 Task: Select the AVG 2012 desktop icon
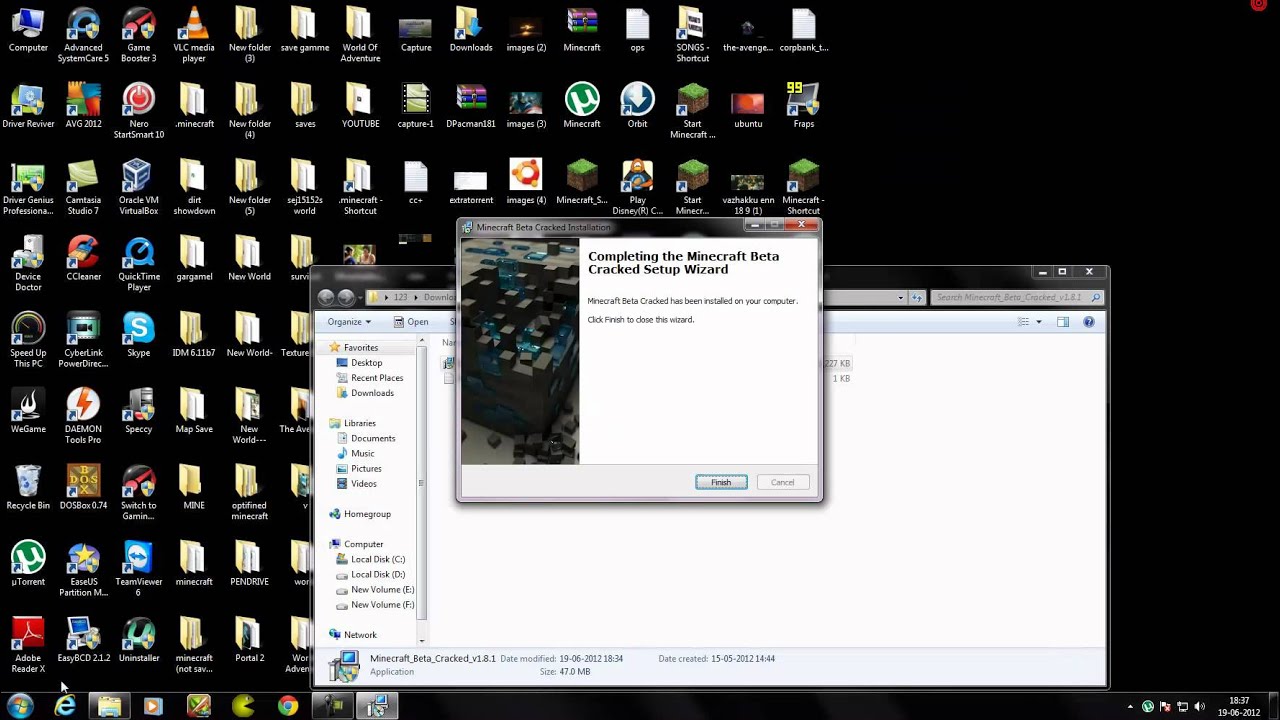coord(83,106)
